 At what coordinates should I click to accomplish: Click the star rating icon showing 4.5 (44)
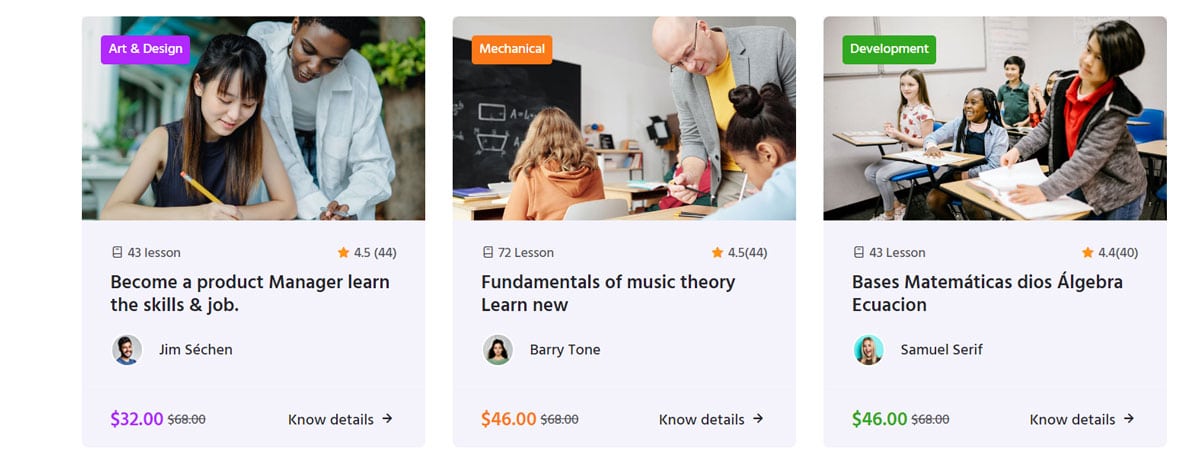pyautogui.click(x=343, y=253)
